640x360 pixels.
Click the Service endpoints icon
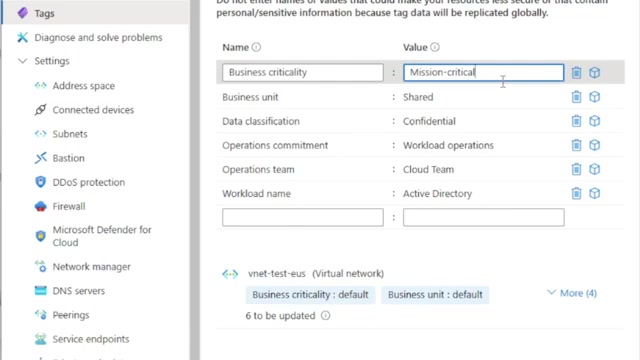tap(40, 339)
